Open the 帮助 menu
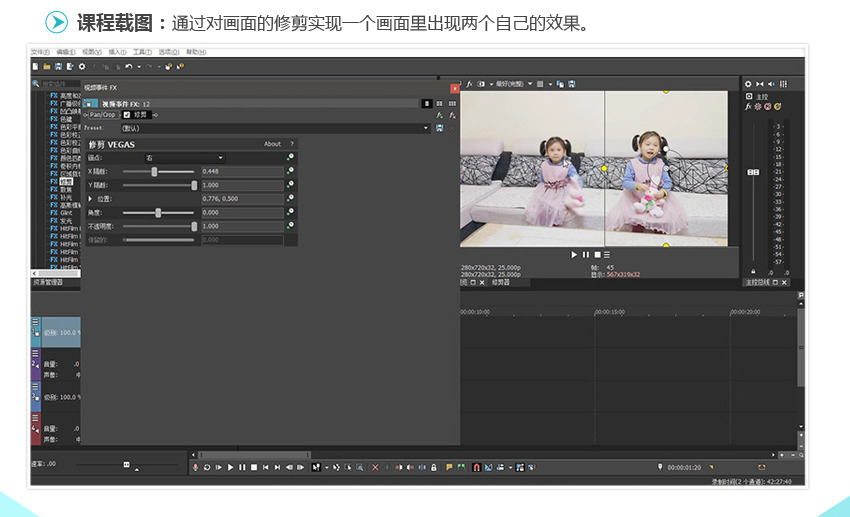The width and height of the screenshot is (850, 517). [196, 52]
